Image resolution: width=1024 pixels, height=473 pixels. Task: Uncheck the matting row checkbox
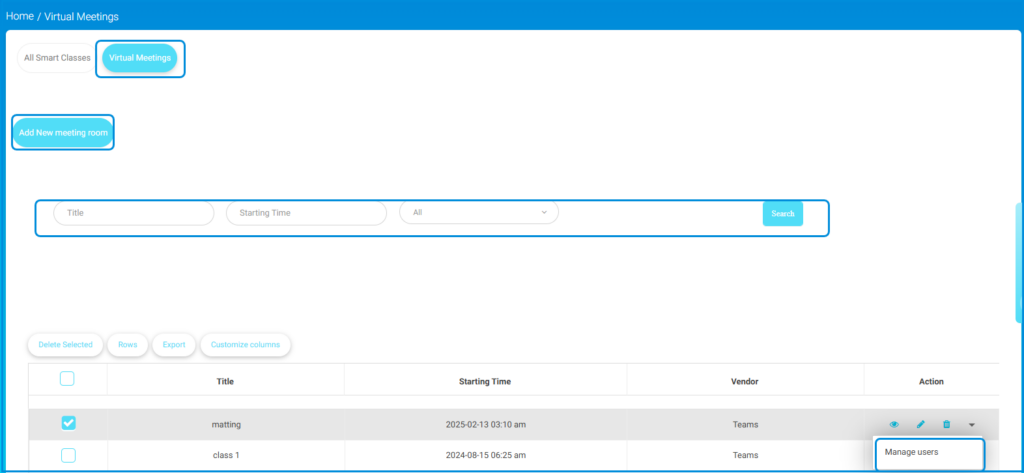click(x=68, y=423)
